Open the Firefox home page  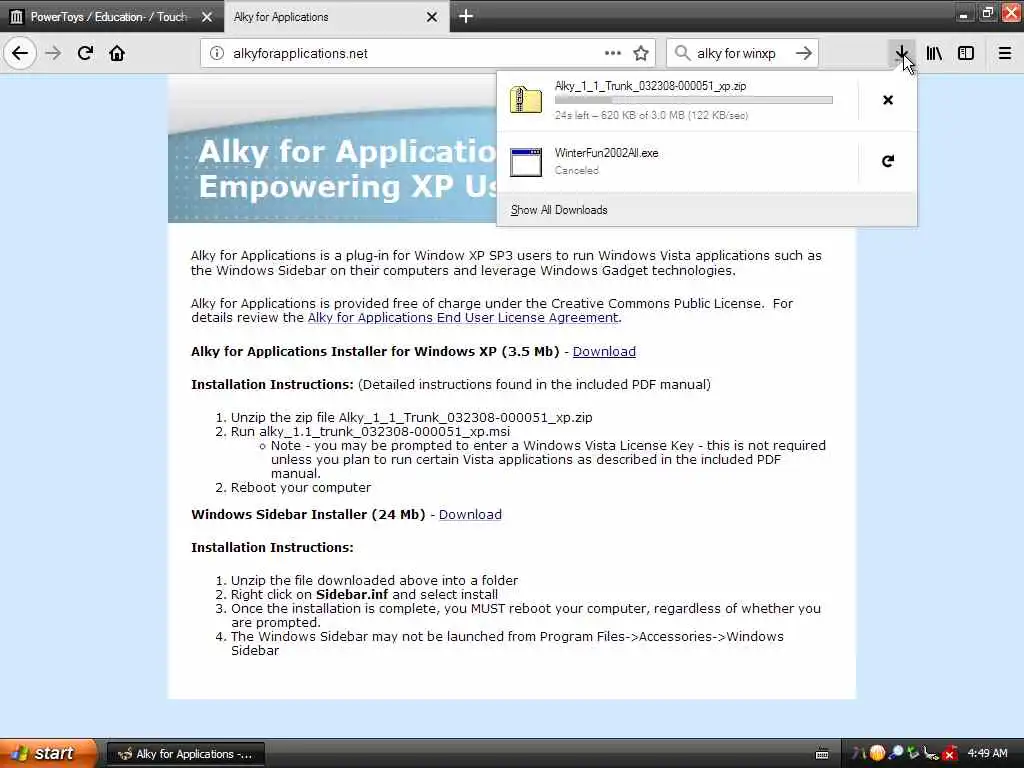[x=117, y=53]
